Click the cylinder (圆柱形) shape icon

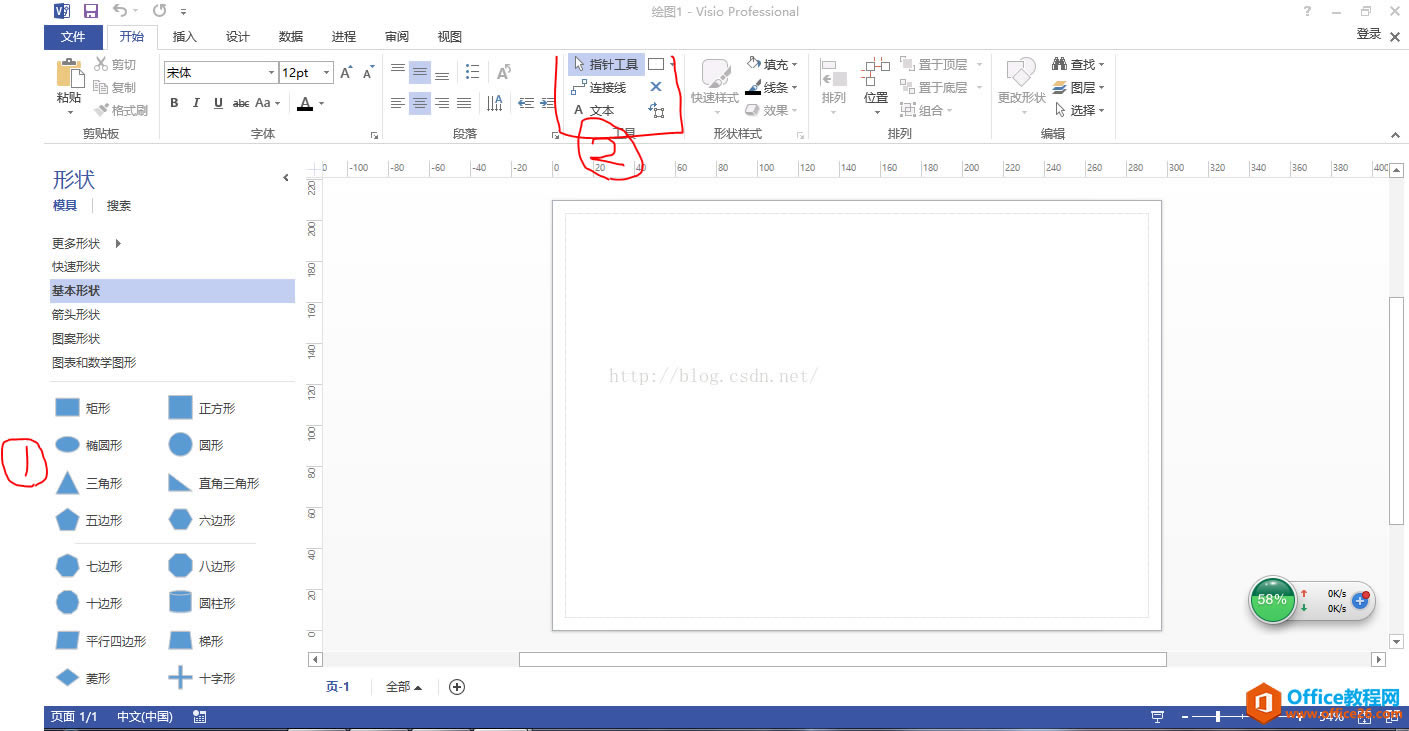pyautogui.click(x=180, y=603)
